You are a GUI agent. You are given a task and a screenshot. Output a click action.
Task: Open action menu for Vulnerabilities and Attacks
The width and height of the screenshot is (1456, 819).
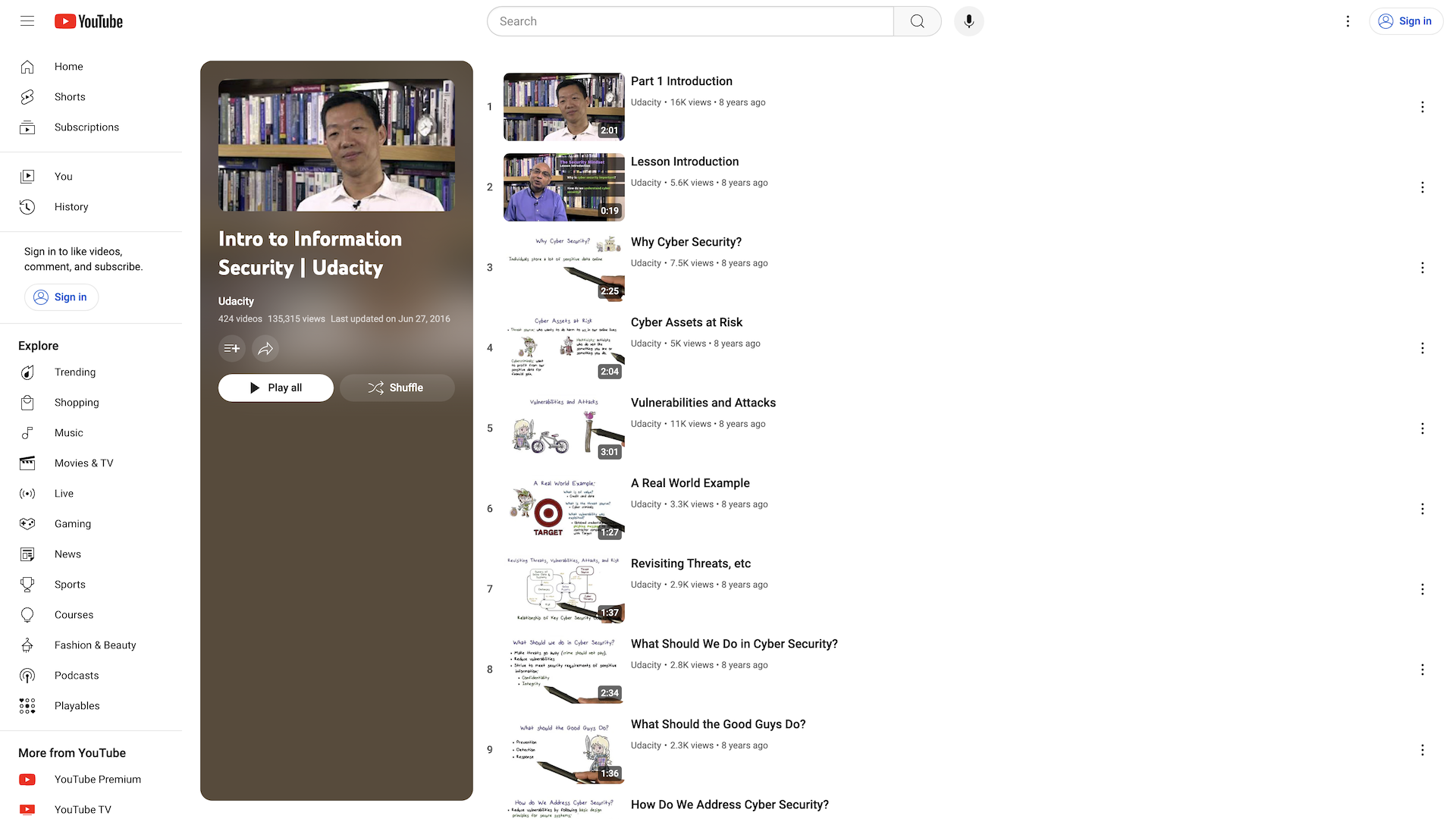click(1423, 428)
